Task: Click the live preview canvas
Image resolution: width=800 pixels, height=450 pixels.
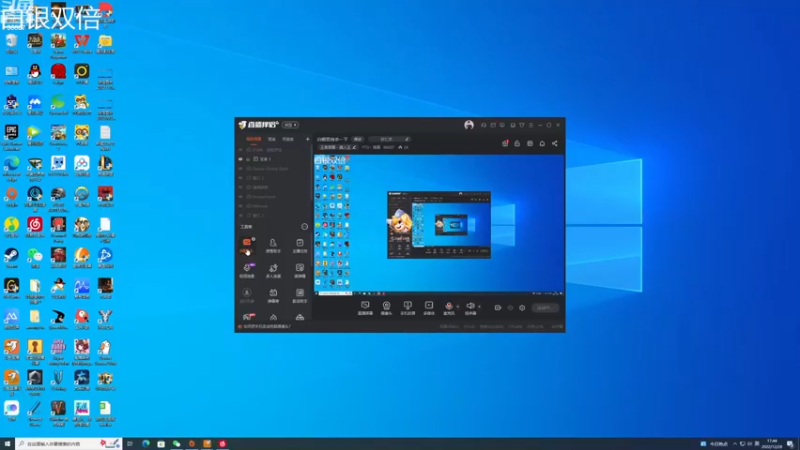Action: point(439,224)
